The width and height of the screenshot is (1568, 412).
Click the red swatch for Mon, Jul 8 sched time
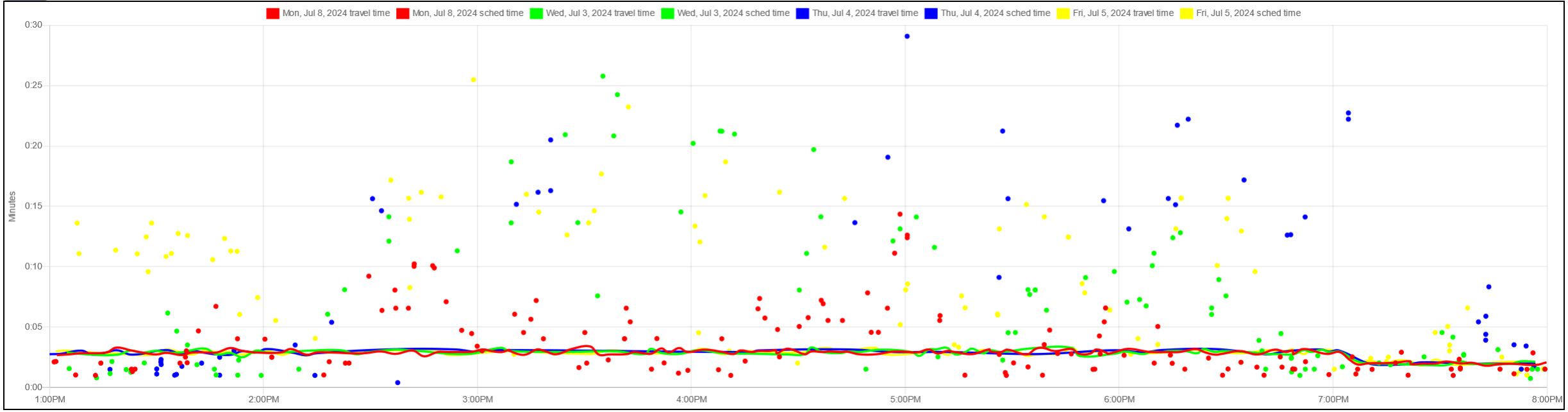tap(403, 13)
